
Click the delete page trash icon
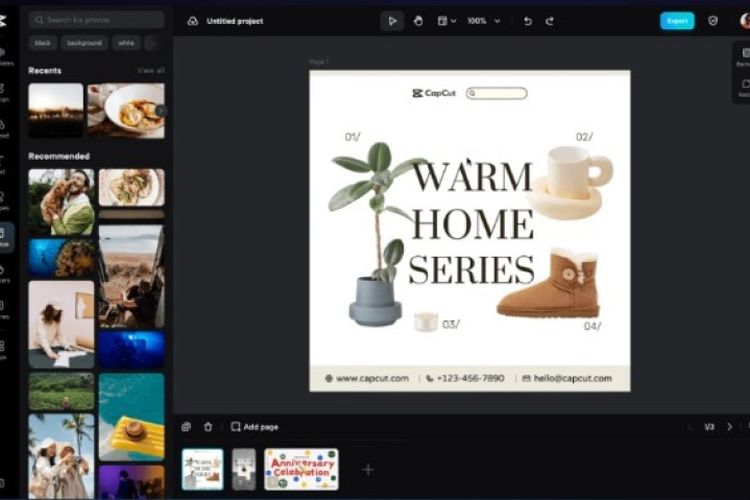click(208, 427)
